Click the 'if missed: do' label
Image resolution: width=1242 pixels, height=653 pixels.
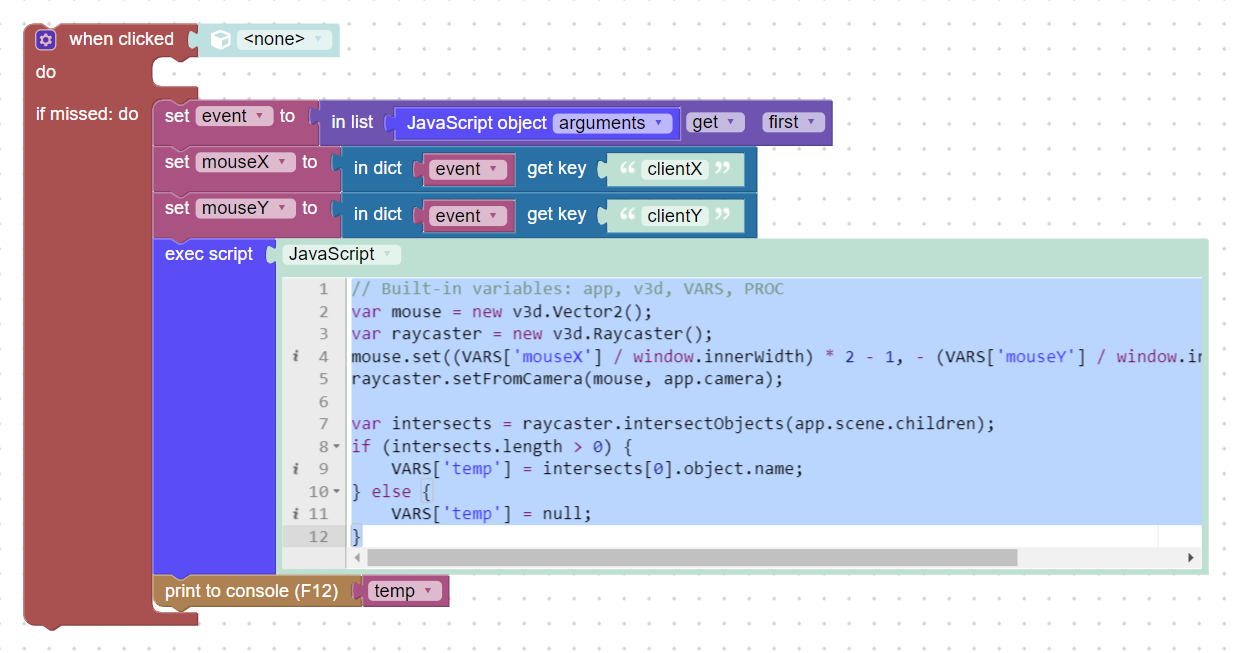coord(87,114)
